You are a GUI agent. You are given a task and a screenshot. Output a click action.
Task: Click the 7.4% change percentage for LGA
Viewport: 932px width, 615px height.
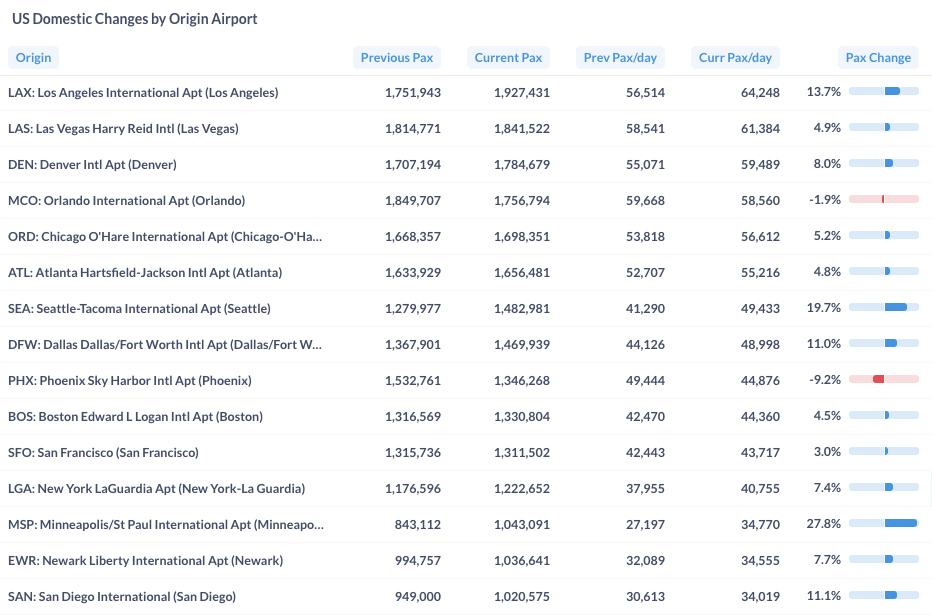pos(827,487)
